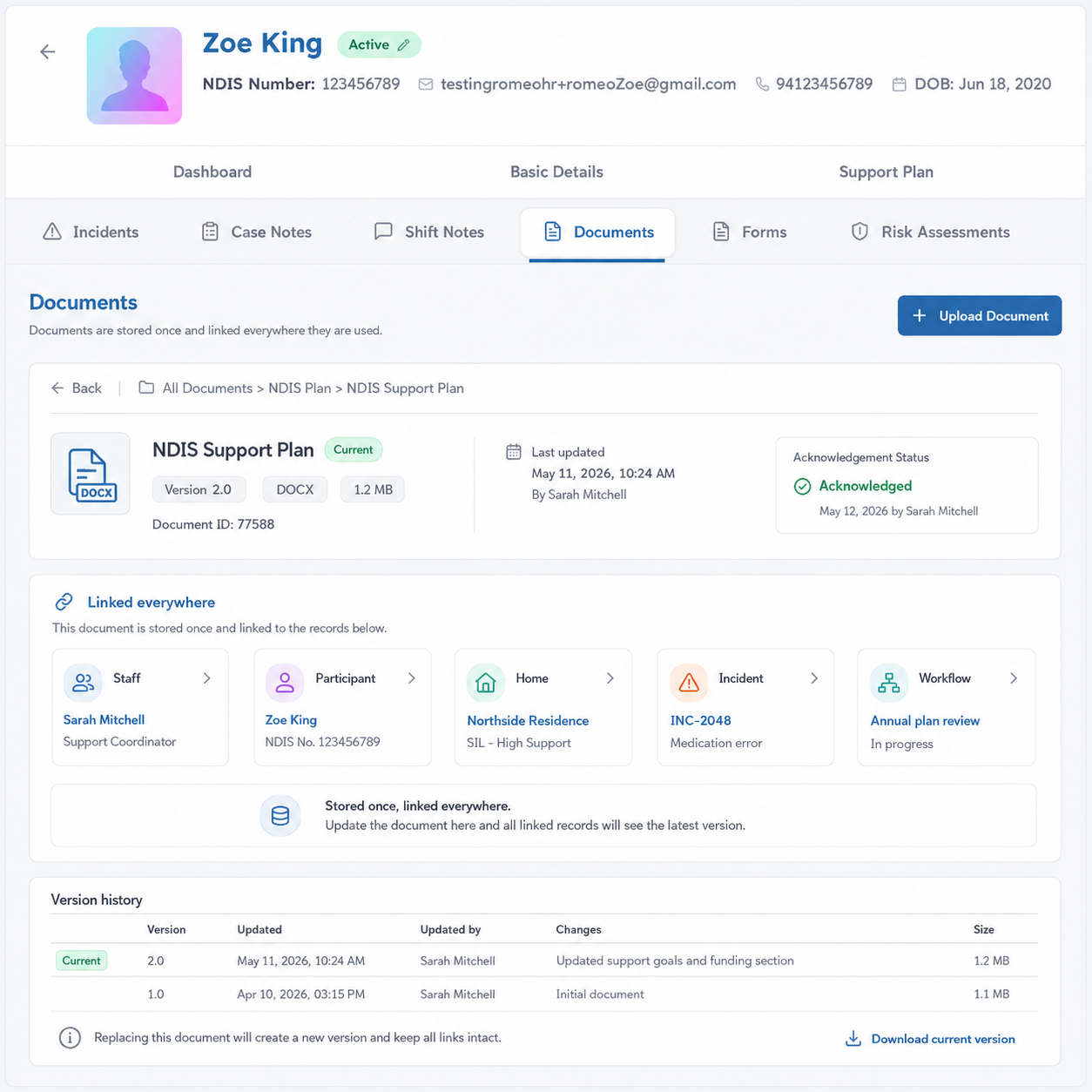Select version 2.0 row cell
Screen dimensions: 1092x1092
click(156, 961)
